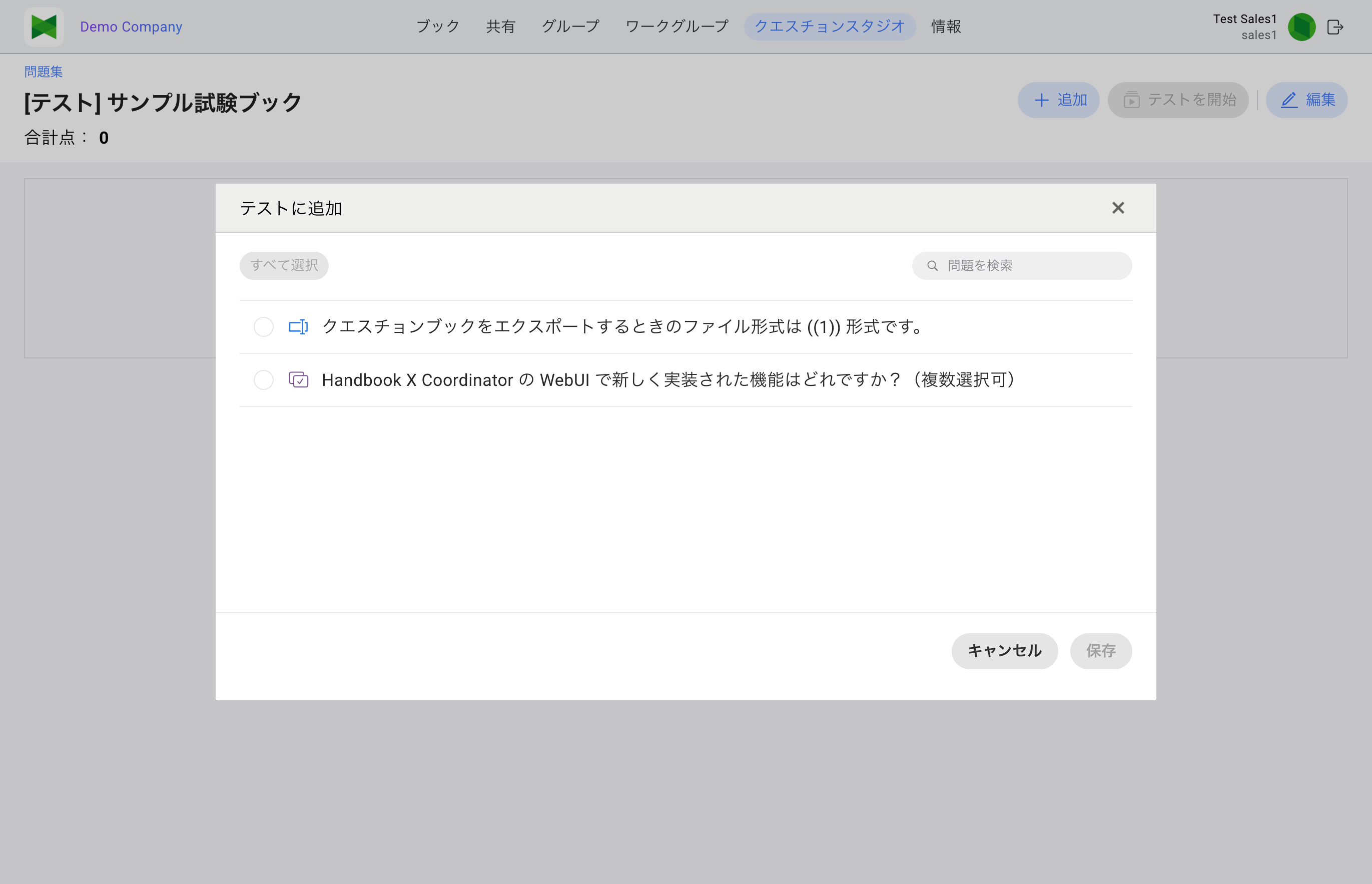
Task: Open the 共有 menu
Action: tap(501, 27)
